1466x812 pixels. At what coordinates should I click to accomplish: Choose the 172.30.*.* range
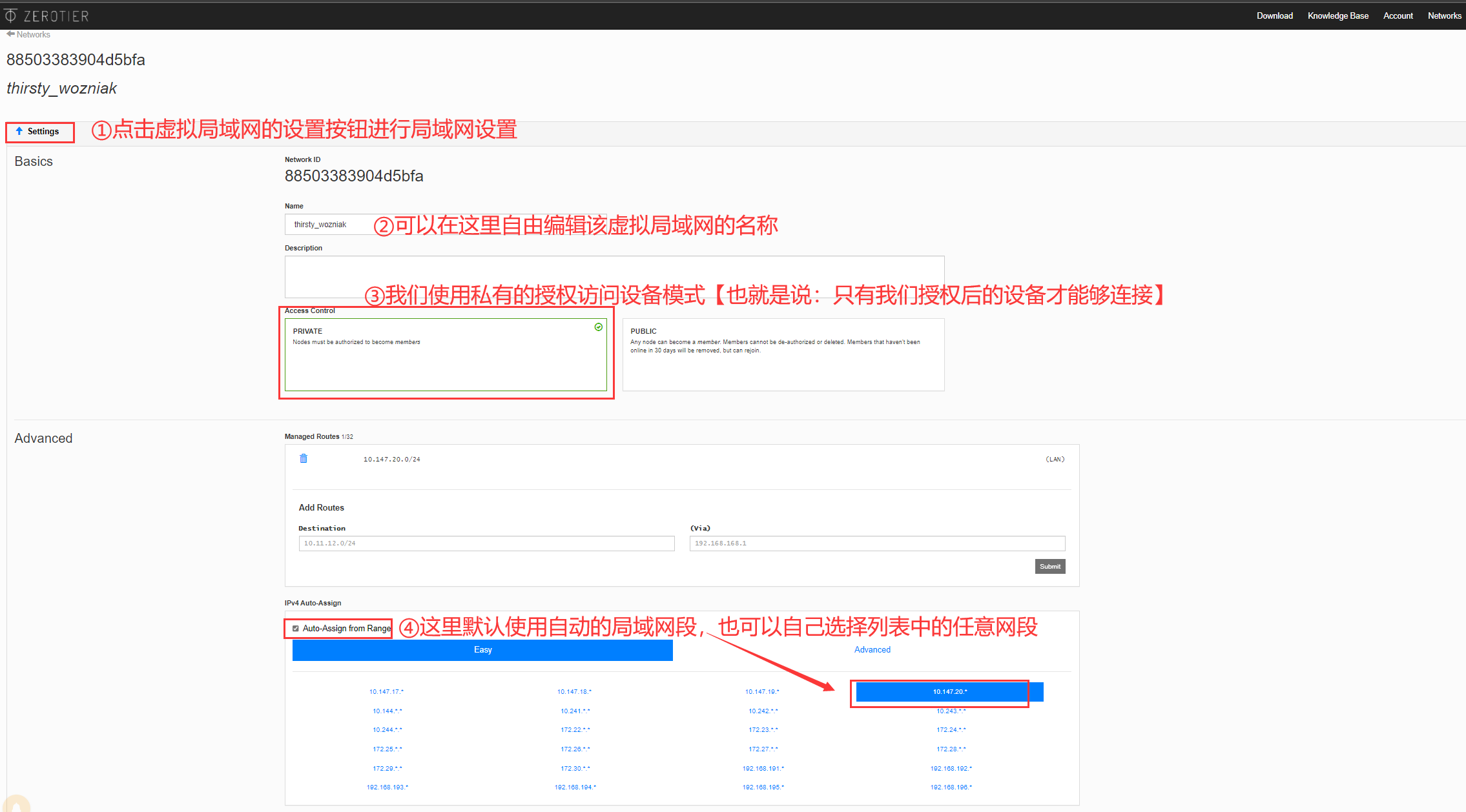click(575, 769)
